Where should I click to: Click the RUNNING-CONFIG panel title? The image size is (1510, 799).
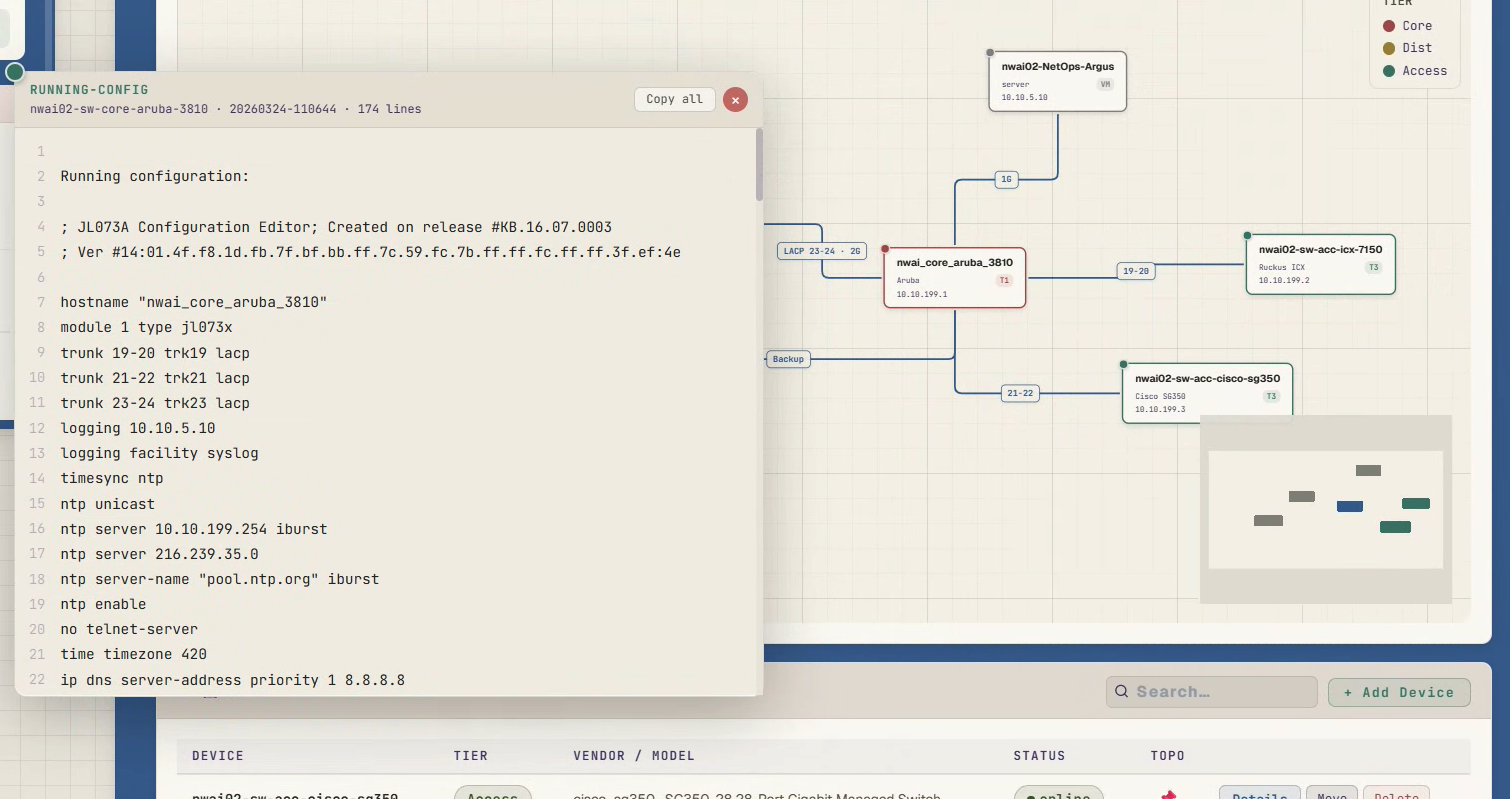click(89, 90)
